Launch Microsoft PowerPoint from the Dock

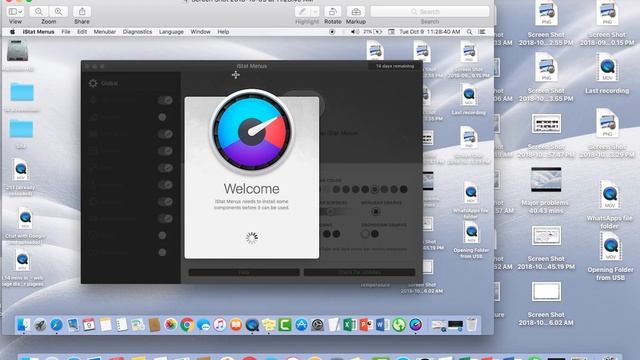366,325
